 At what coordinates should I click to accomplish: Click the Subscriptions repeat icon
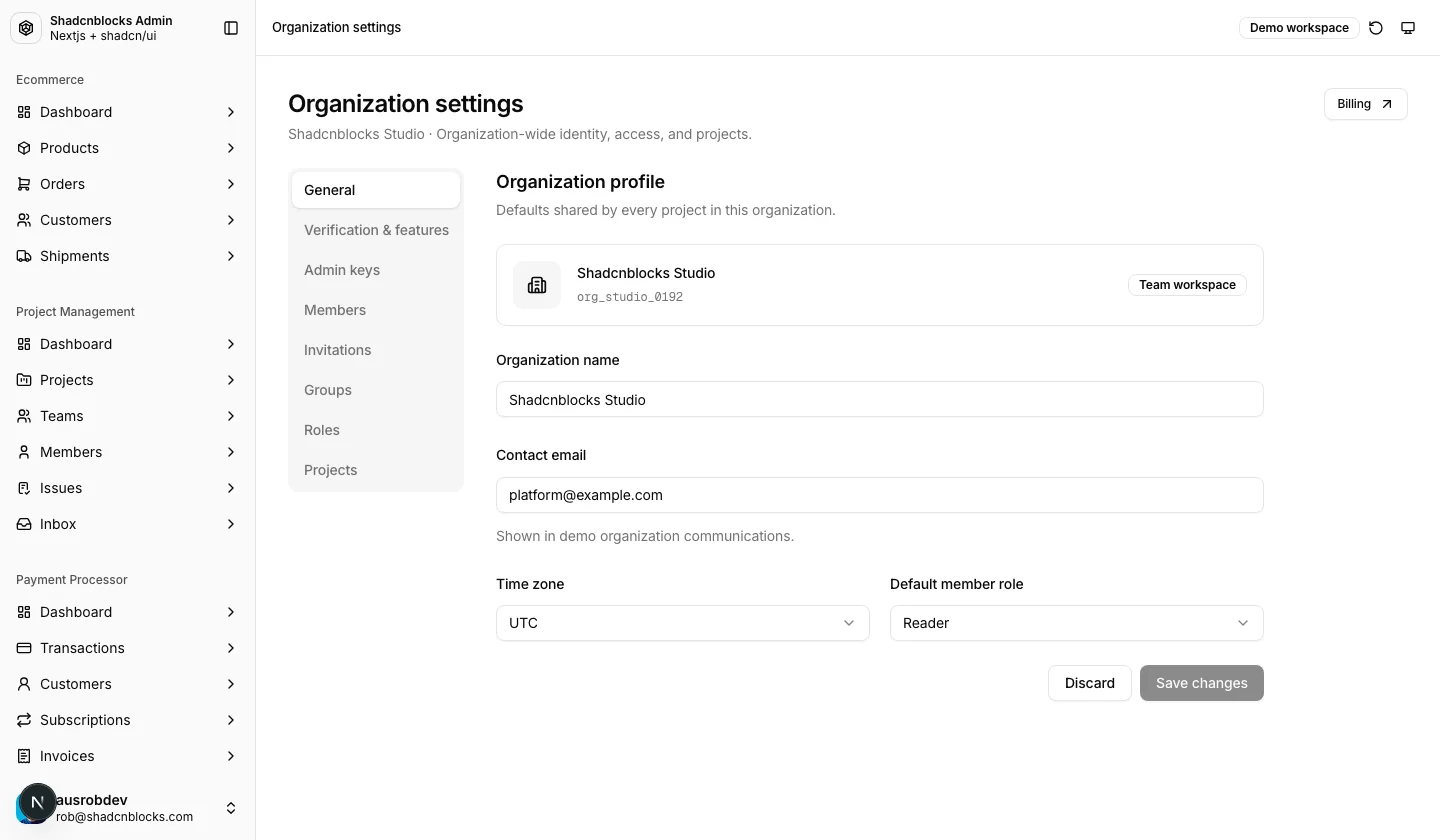(24, 720)
